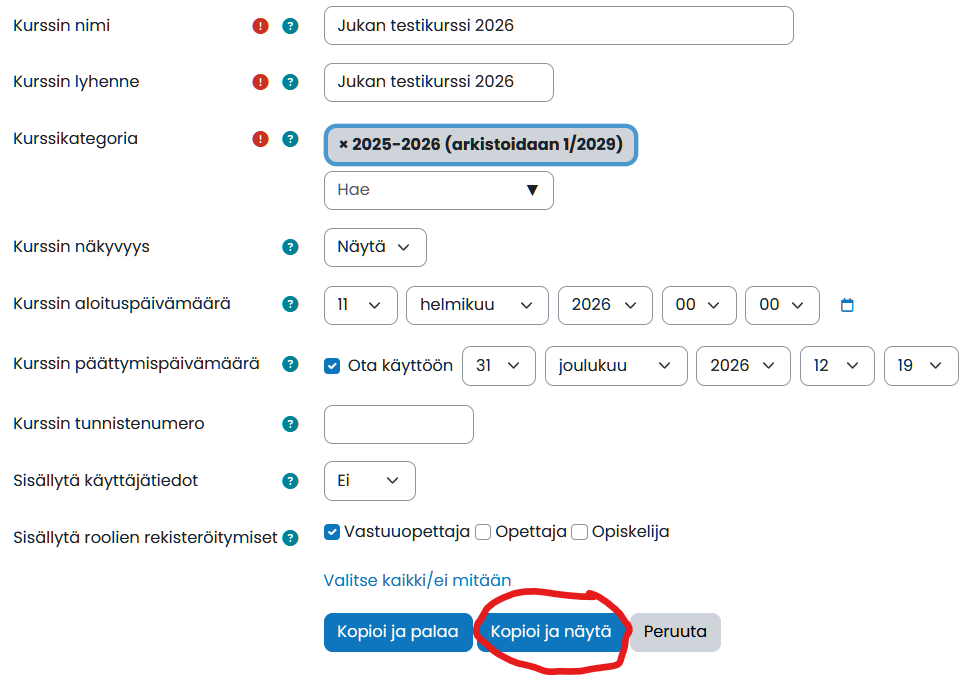Click help icon for Kurssin päättymispäivämäärä
This screenshot has height=677, width=961.
290,365
